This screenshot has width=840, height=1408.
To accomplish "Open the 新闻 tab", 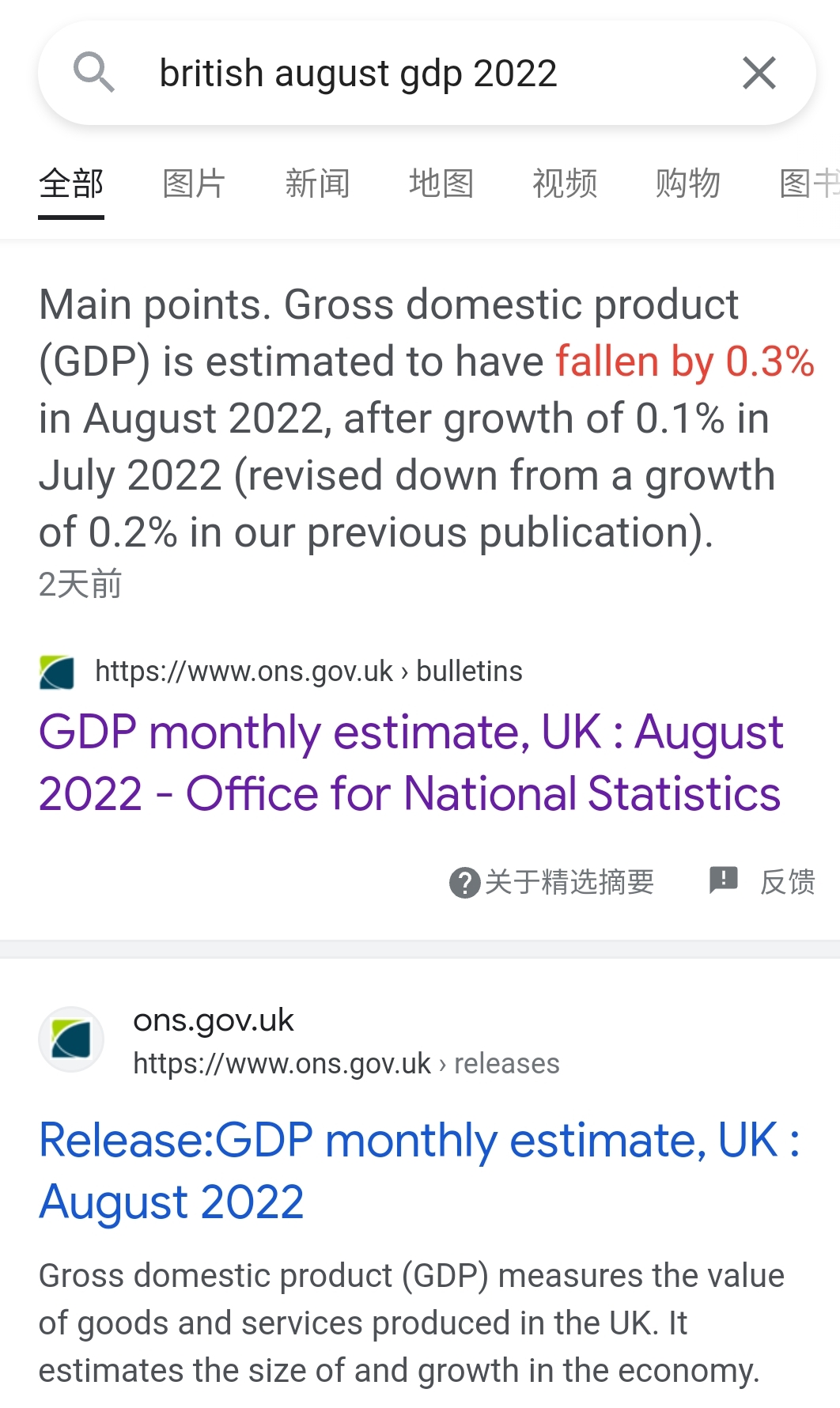I will [x=317, y=184].
